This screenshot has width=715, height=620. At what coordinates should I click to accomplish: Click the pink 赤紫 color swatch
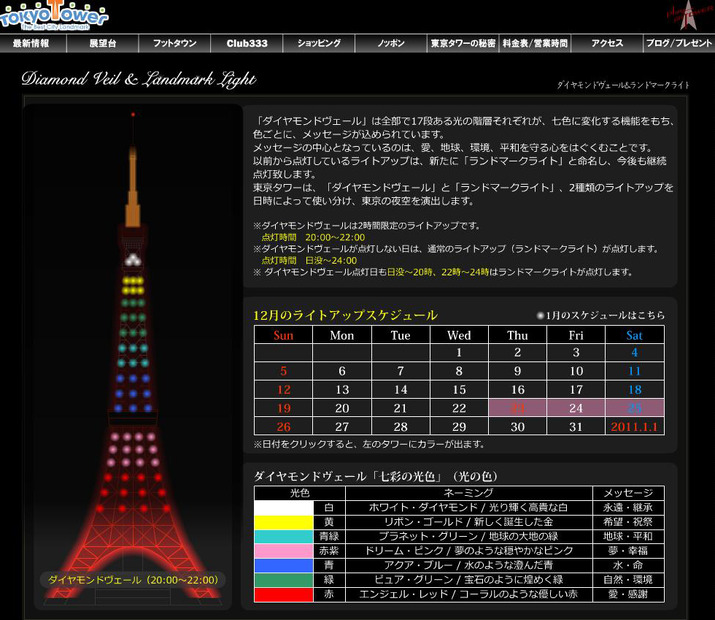click(284, 551)
